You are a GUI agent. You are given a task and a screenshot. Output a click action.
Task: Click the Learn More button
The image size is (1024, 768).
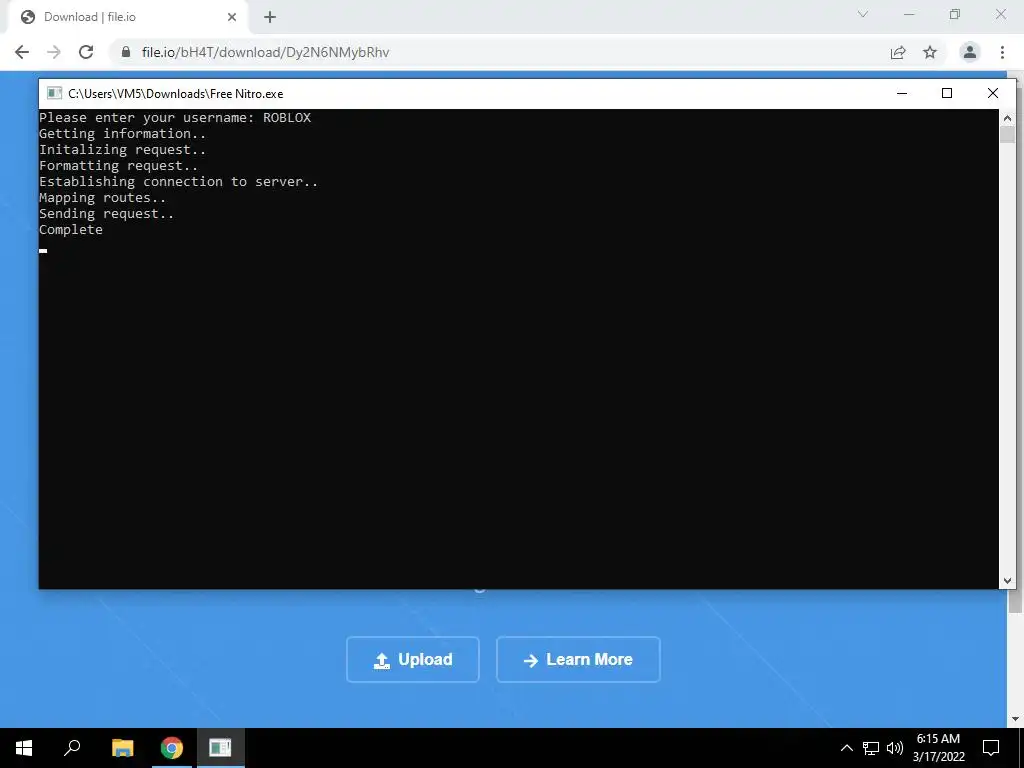tap(578, 660)
